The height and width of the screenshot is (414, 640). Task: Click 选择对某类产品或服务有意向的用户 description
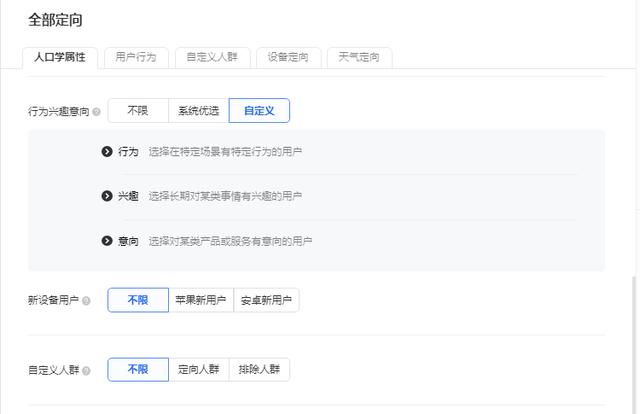click(x=230, y=241)
